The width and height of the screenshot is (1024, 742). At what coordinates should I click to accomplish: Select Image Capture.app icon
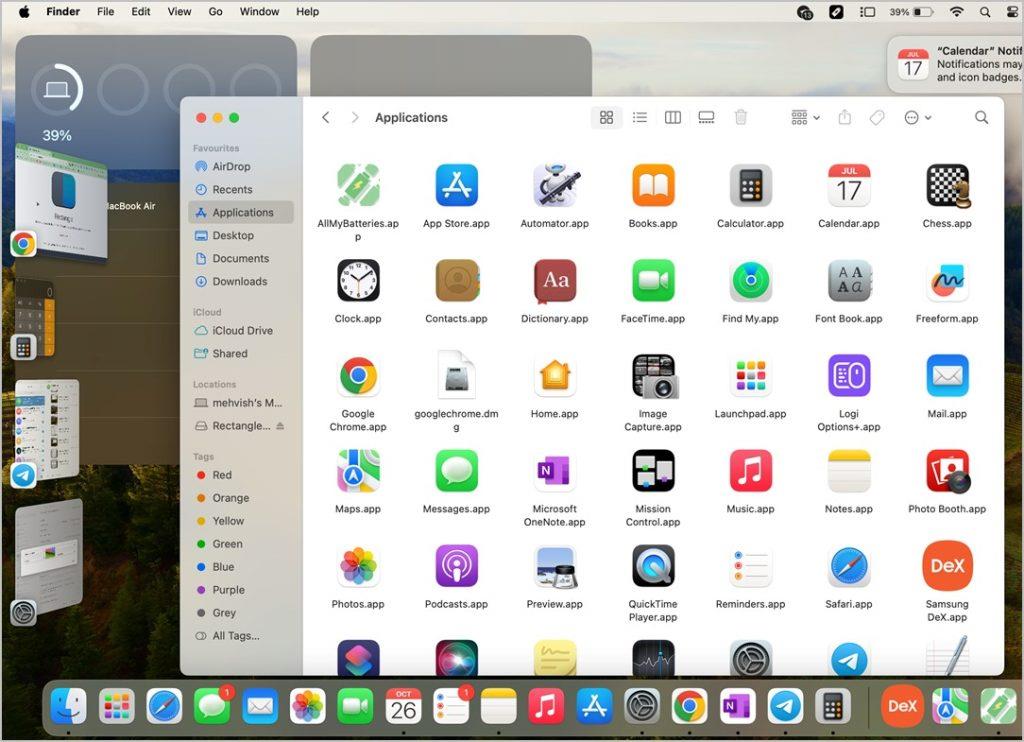(653, 376)
